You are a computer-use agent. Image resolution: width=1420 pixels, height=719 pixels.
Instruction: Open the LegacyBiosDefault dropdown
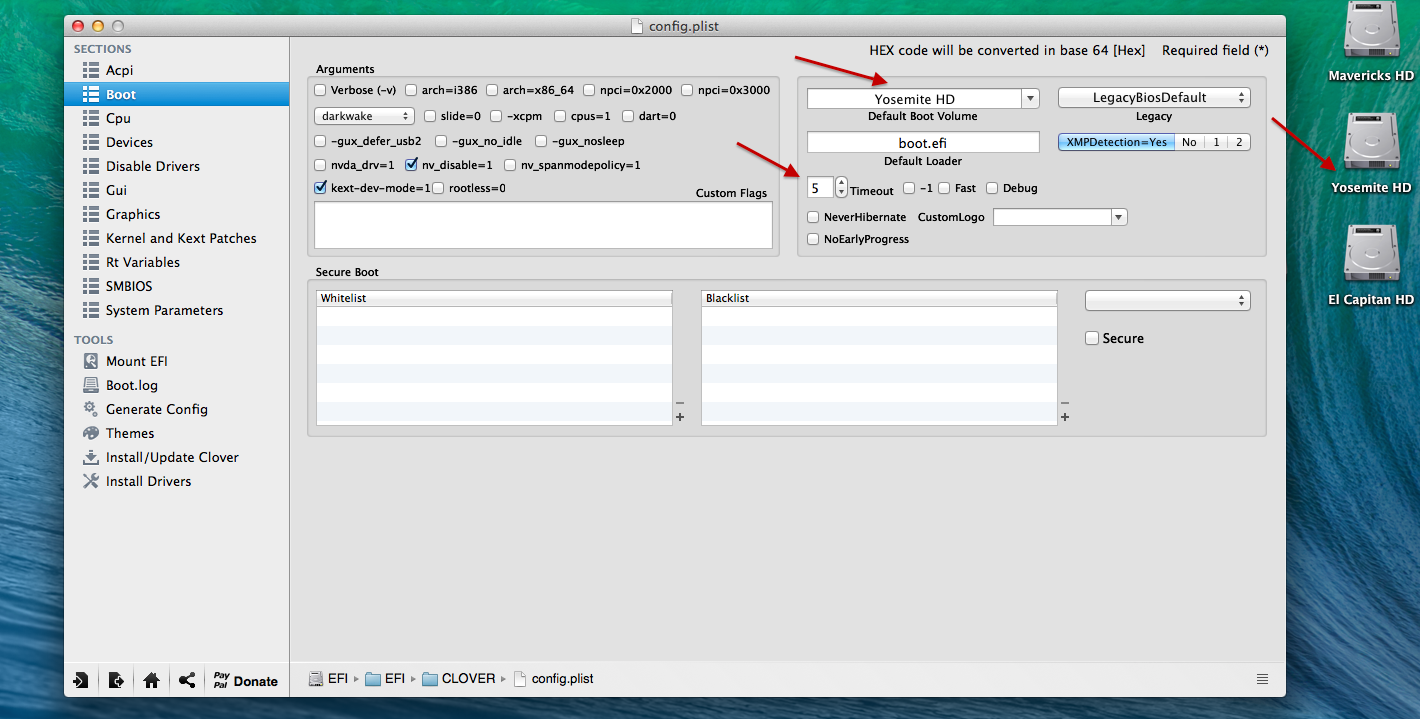click(x=1154, y=98)
